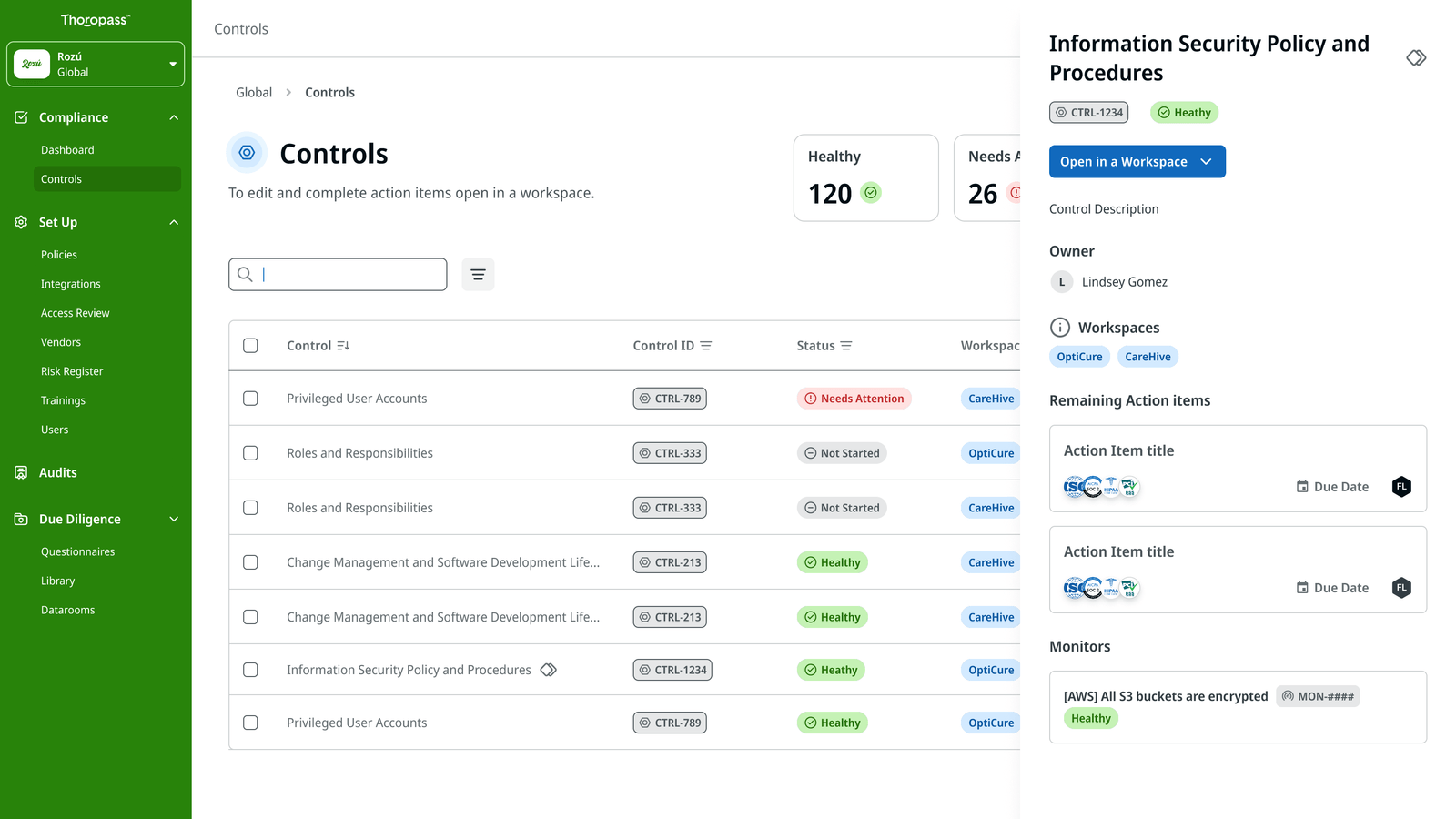Click the tag icon in the control detail header

point(1416,57)
